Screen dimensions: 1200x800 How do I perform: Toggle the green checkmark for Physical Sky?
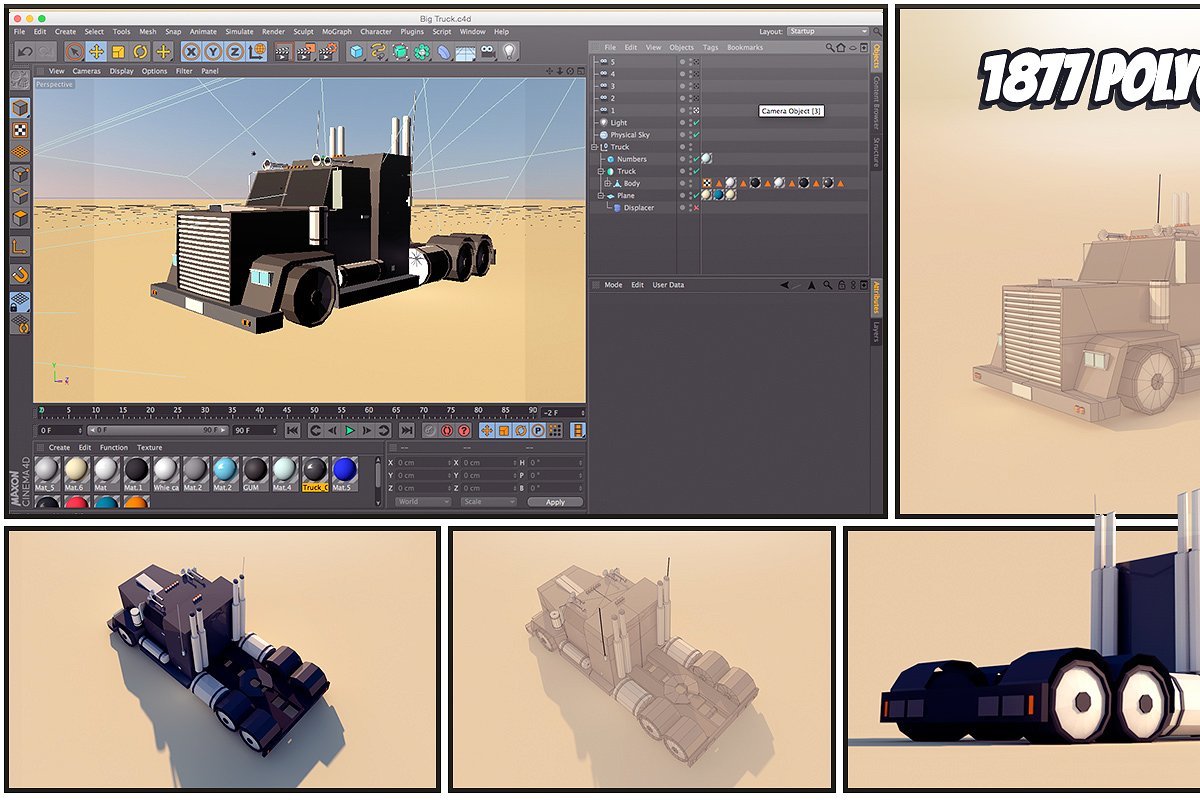696,135
